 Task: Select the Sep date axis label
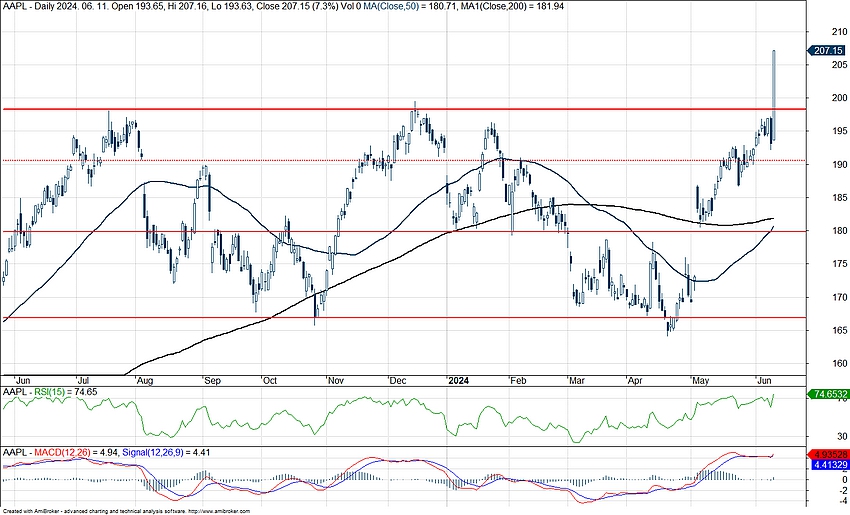click(x=212, y=381)
